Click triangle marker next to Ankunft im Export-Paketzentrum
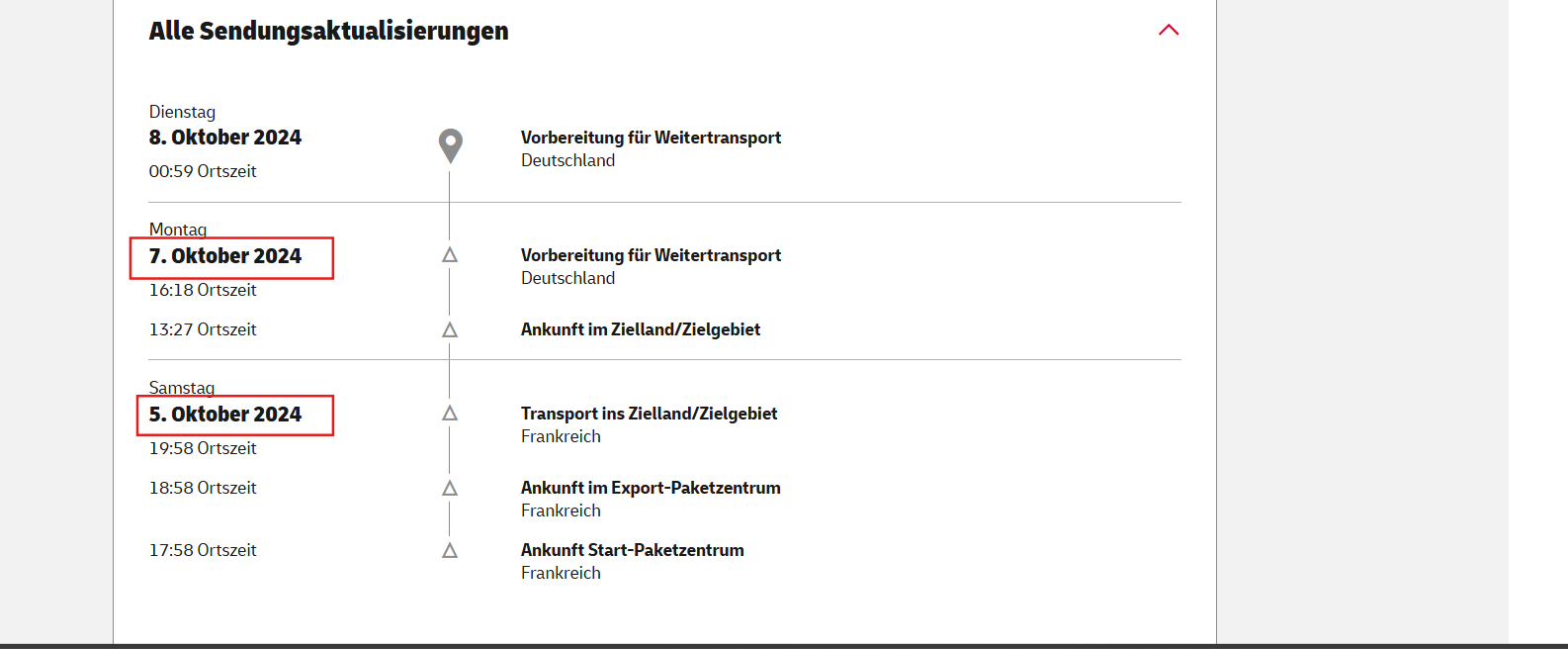Viewport: 1568px width, 649px height. [x=450, y=488]
